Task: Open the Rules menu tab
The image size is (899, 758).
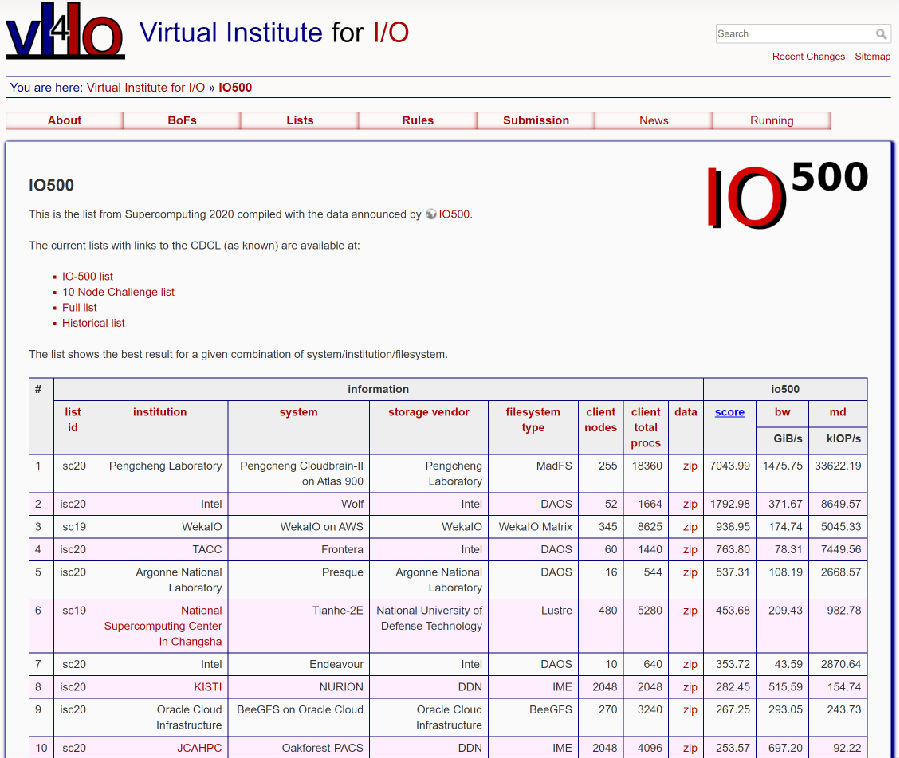Action: click(418, 120)
